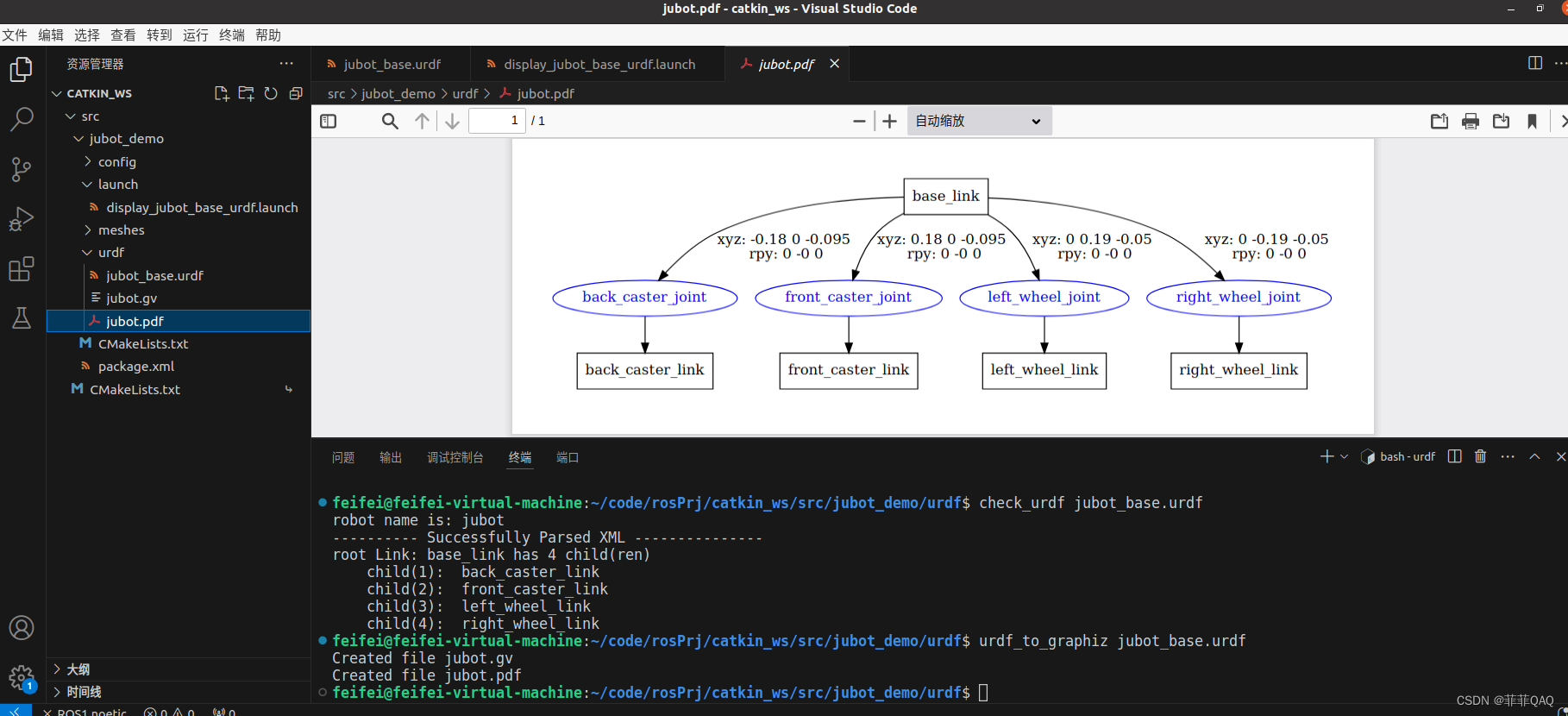Open the 运行 menu
This screenshot has height=716, width=1568.
[196, 35]
